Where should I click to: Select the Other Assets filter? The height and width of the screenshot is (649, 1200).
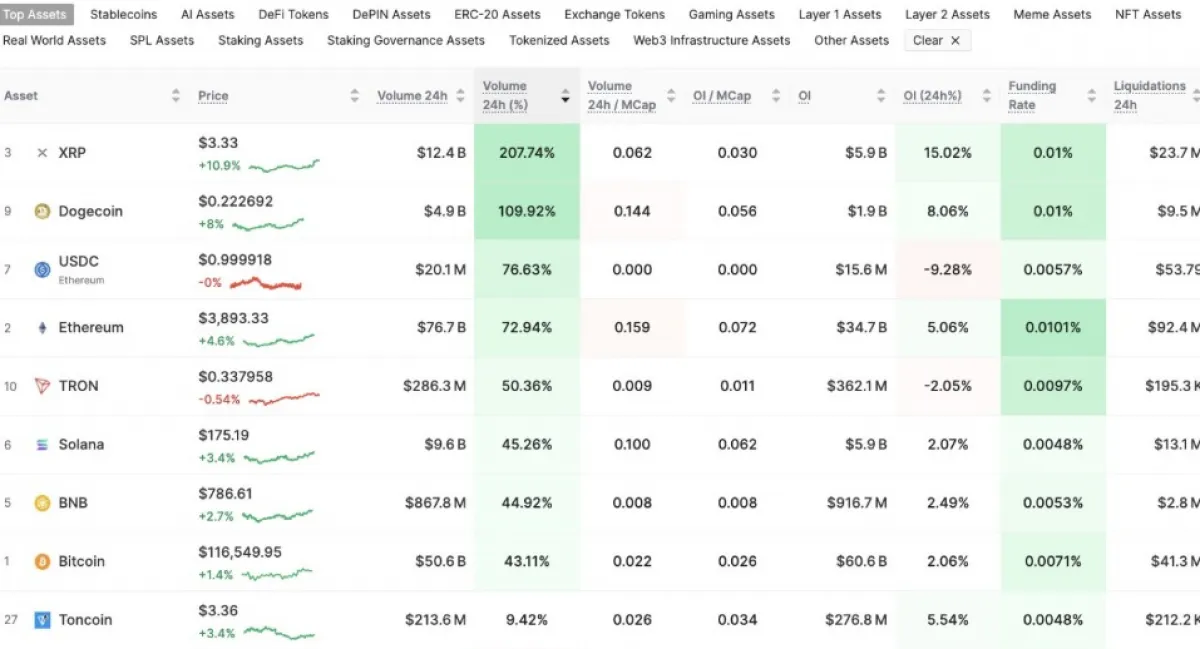tap(851, 40)
